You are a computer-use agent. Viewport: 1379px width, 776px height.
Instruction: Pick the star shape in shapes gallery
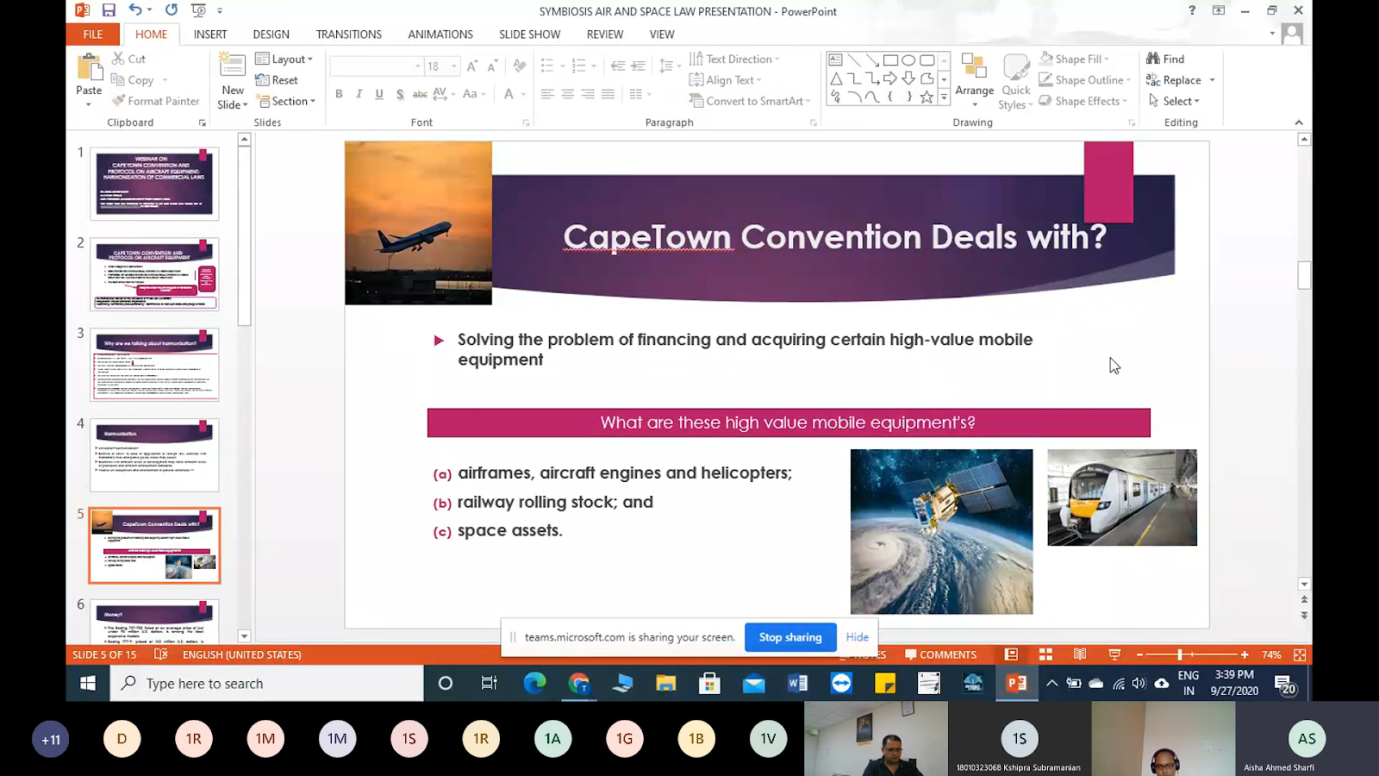(927, 97)
